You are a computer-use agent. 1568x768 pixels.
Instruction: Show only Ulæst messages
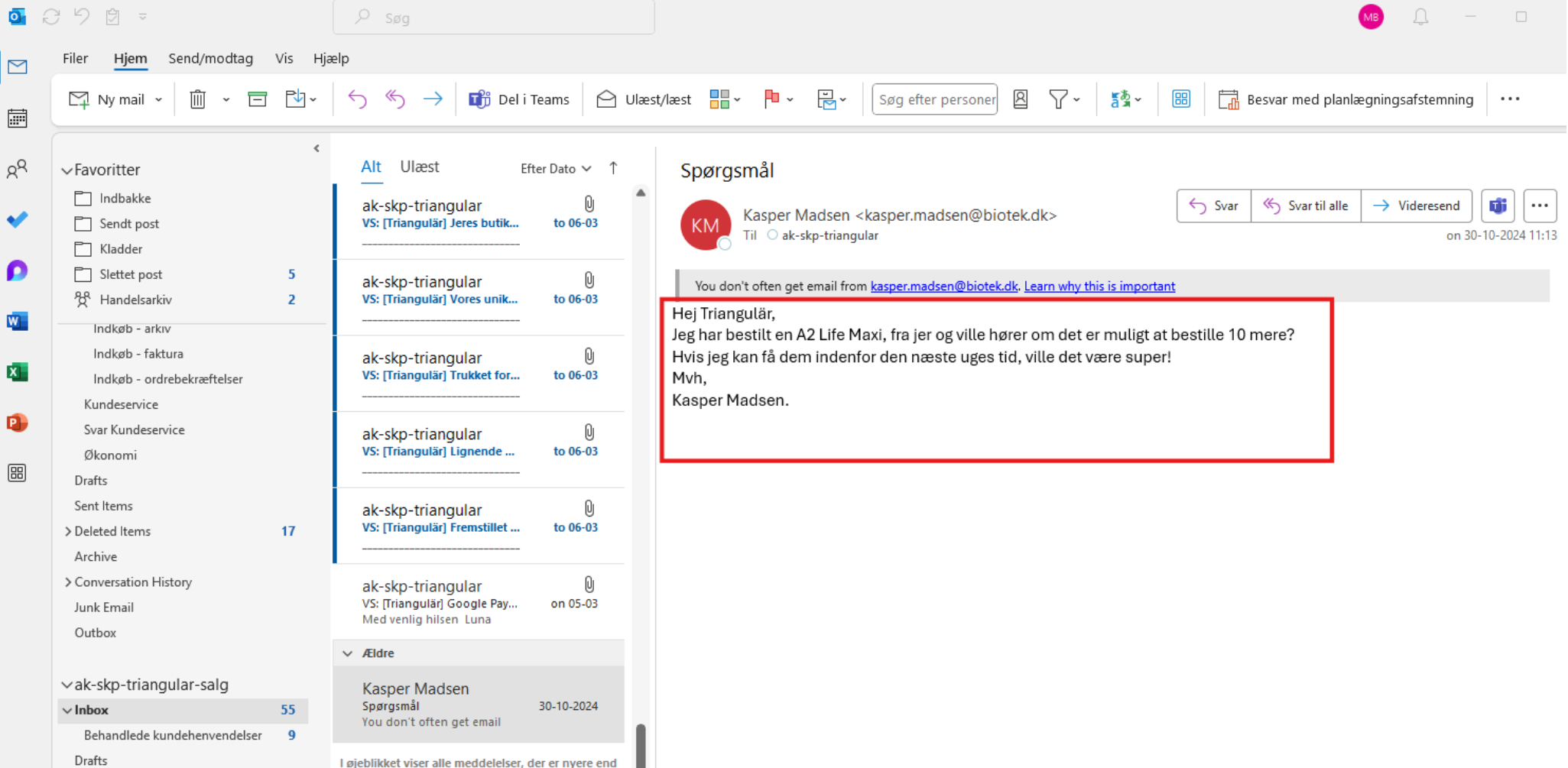point(420,167)
